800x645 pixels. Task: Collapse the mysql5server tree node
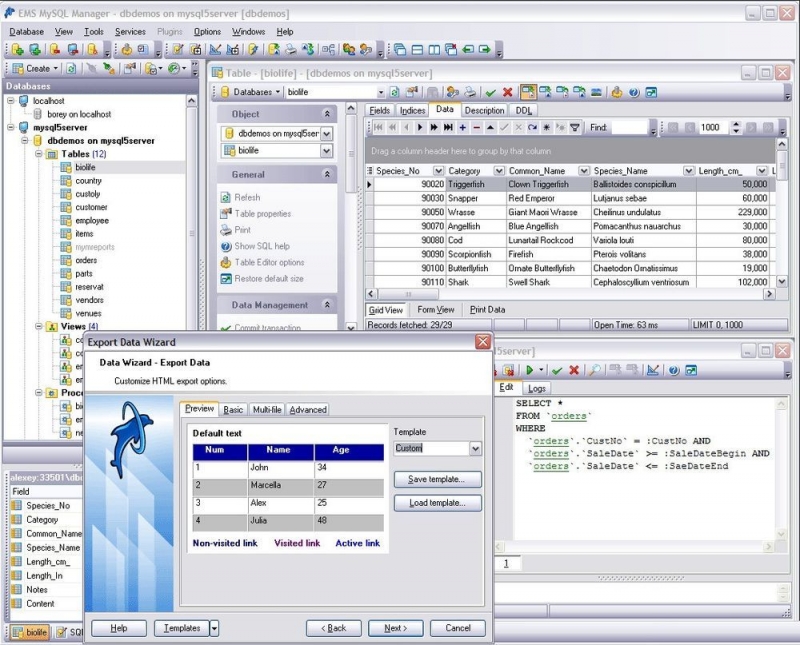pos(11,127)
